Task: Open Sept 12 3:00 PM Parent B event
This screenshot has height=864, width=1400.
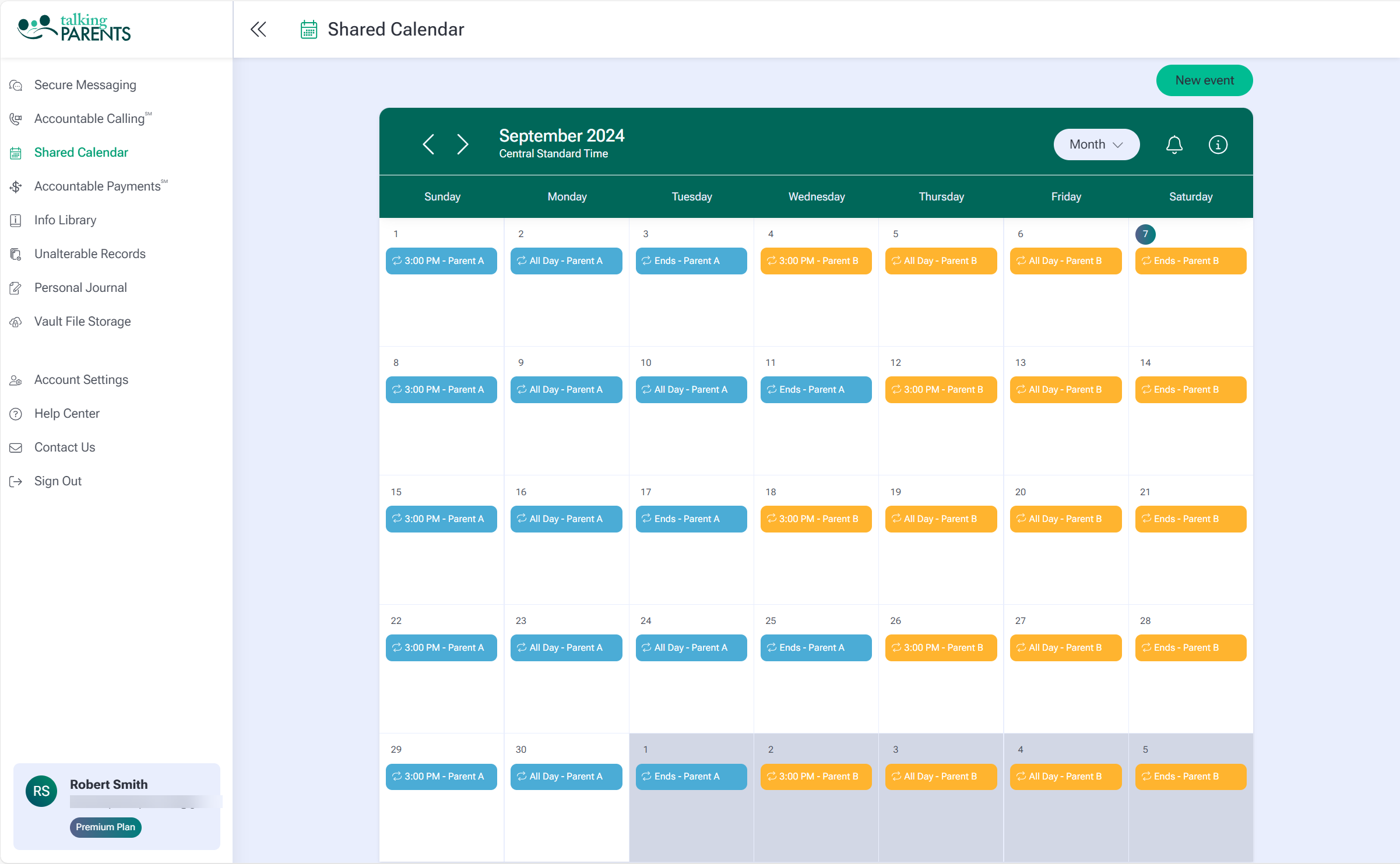Action: [941, 390]
